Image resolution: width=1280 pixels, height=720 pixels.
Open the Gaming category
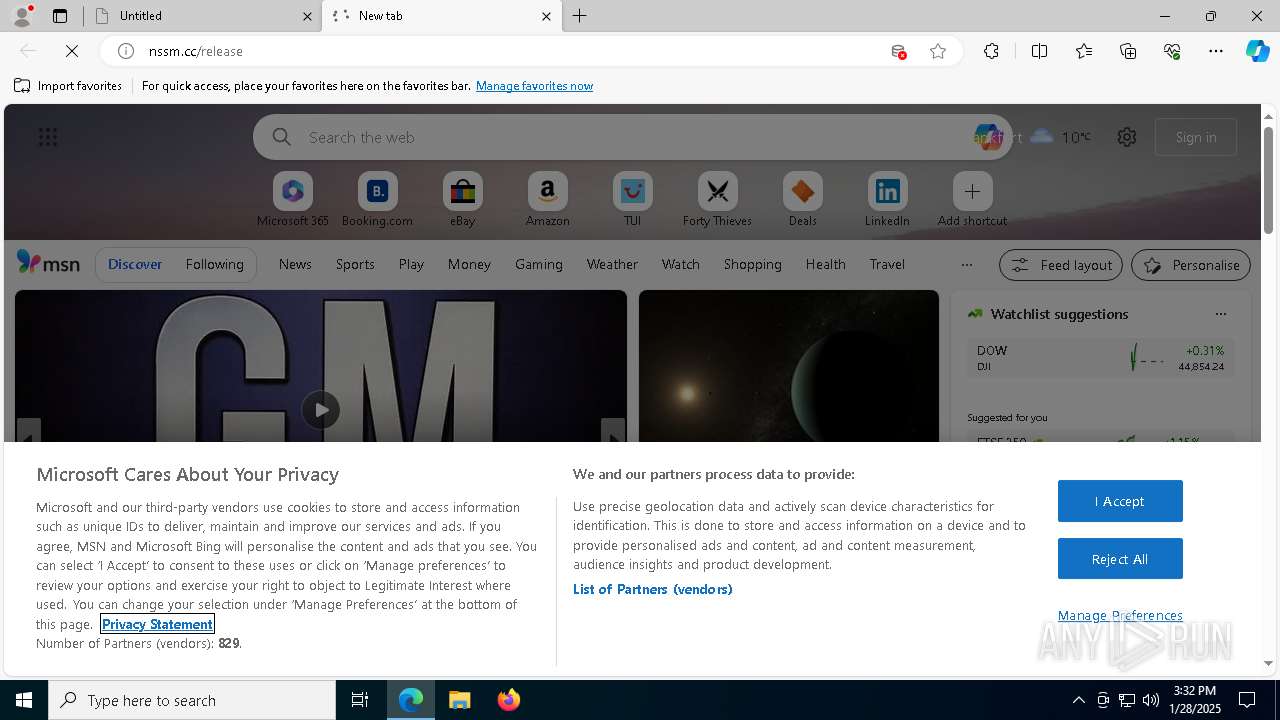pos(539,264)
